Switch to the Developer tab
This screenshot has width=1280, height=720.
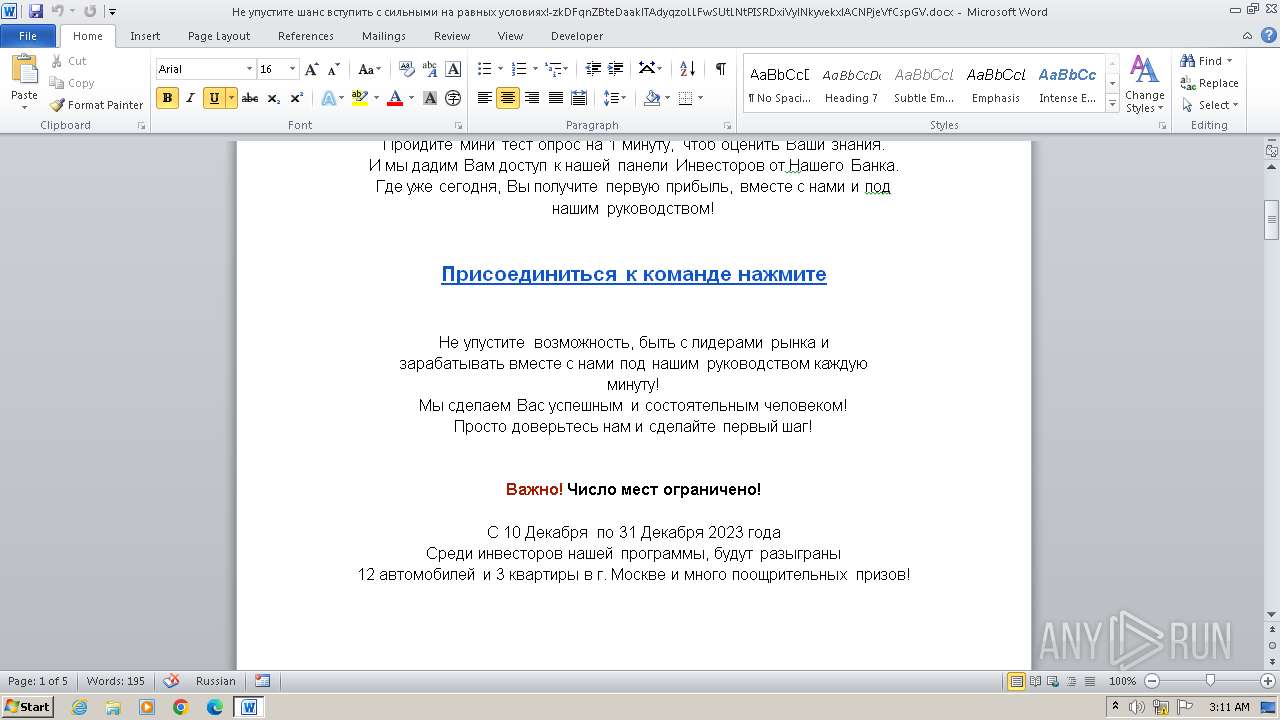(577, 36)
